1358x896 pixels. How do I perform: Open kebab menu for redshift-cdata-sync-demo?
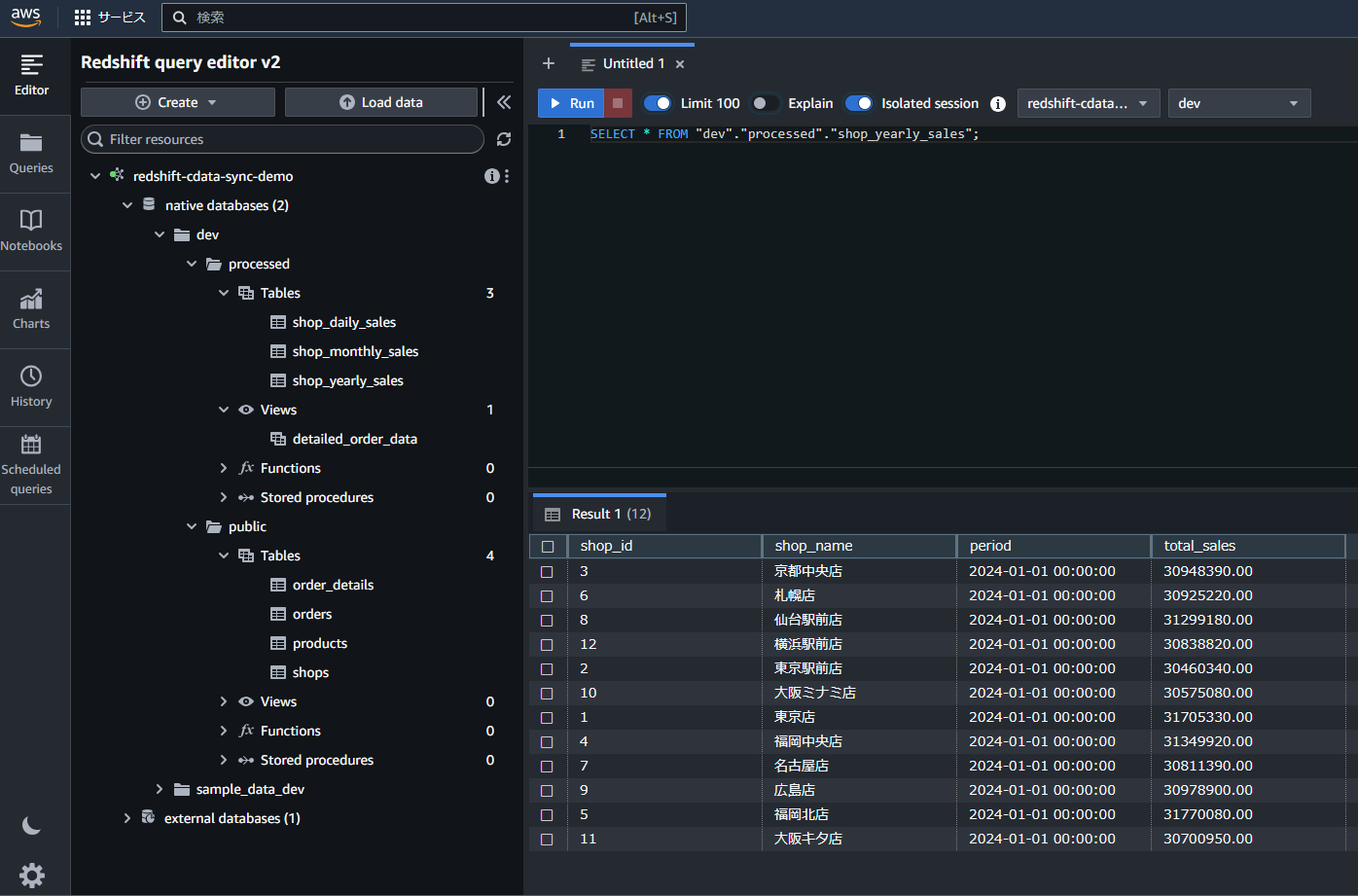click(x=507, y=176)
